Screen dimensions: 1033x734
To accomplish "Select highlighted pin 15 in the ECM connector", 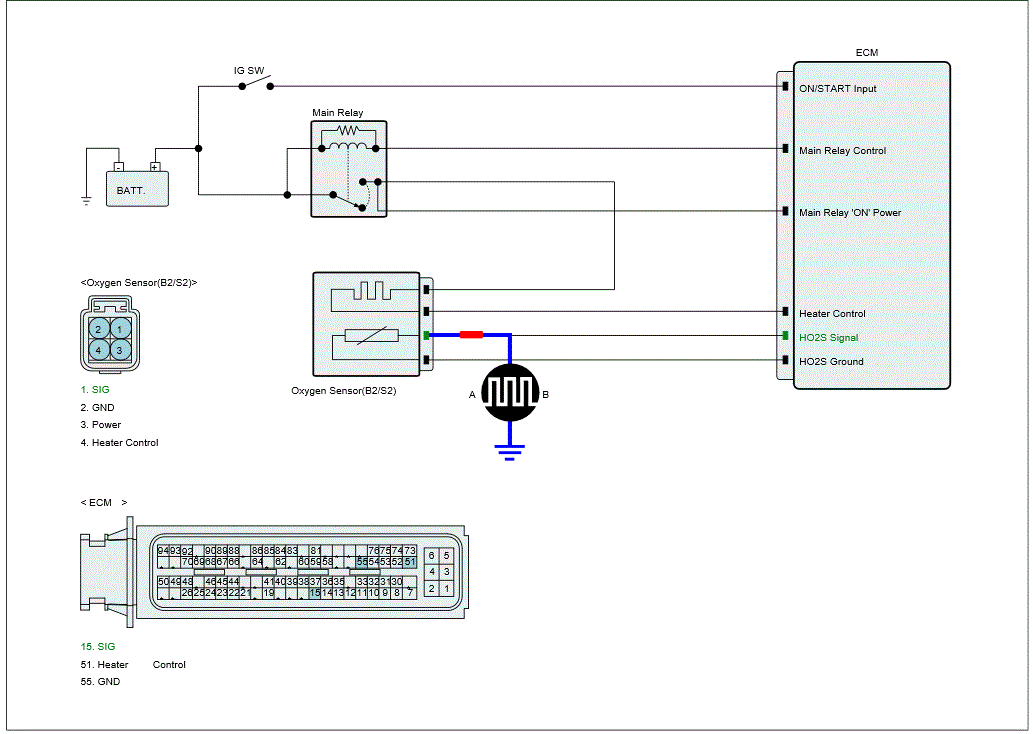I will point(315,593).
